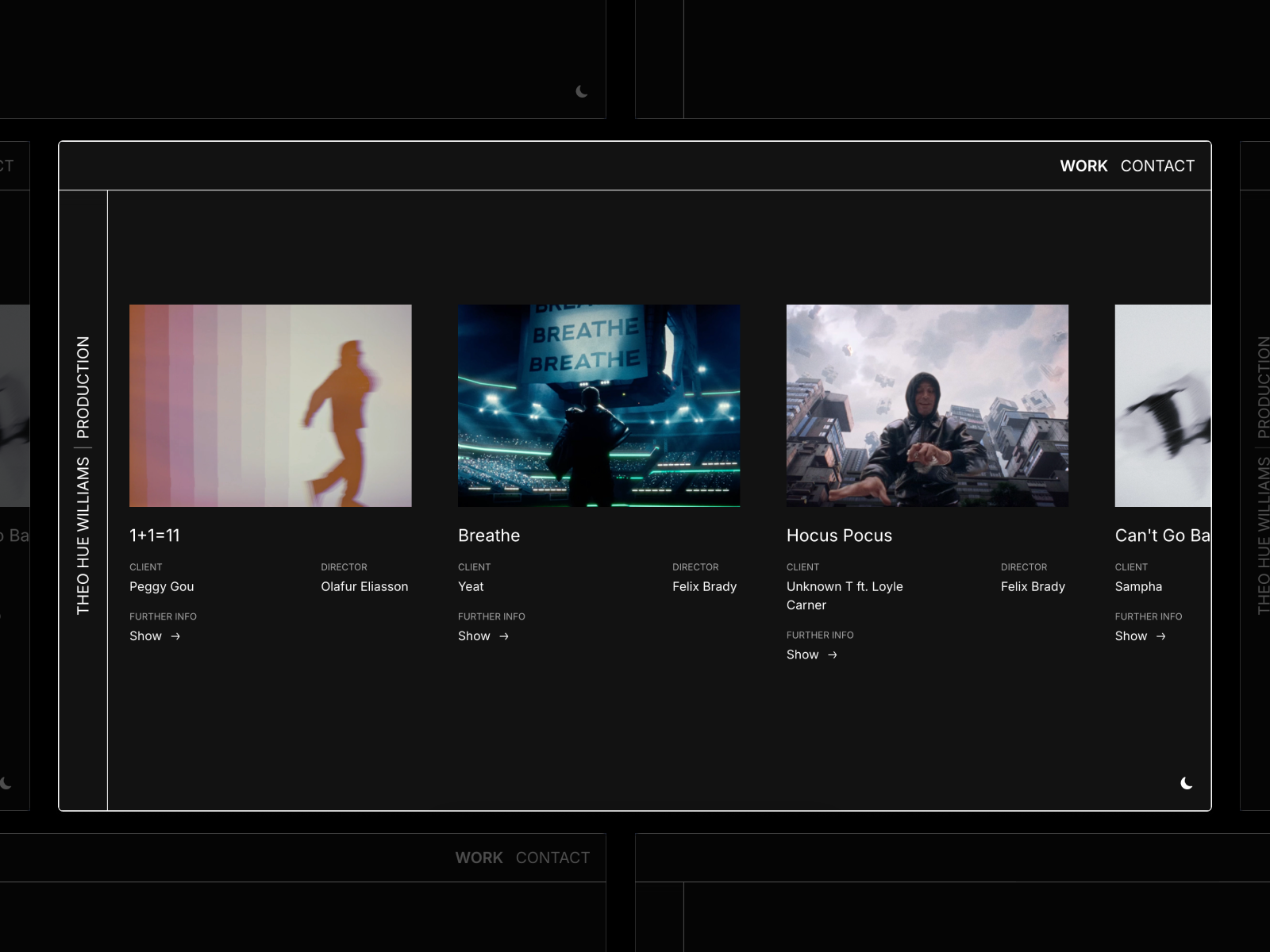Click the Hocus Pocus project title
Screen dimensions: 1270x952
pos(839,535)
